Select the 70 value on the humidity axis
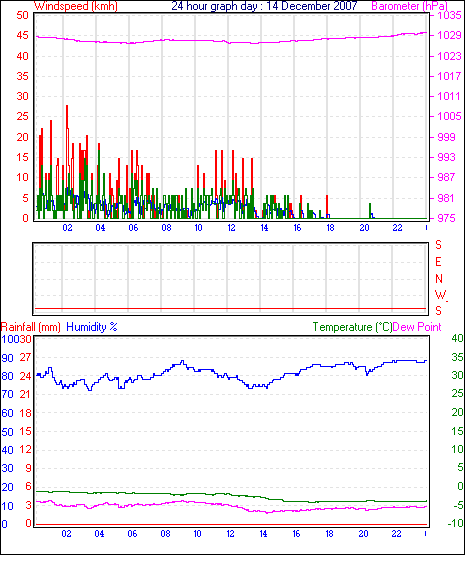The image size is (466, 563). click(8, 395)
